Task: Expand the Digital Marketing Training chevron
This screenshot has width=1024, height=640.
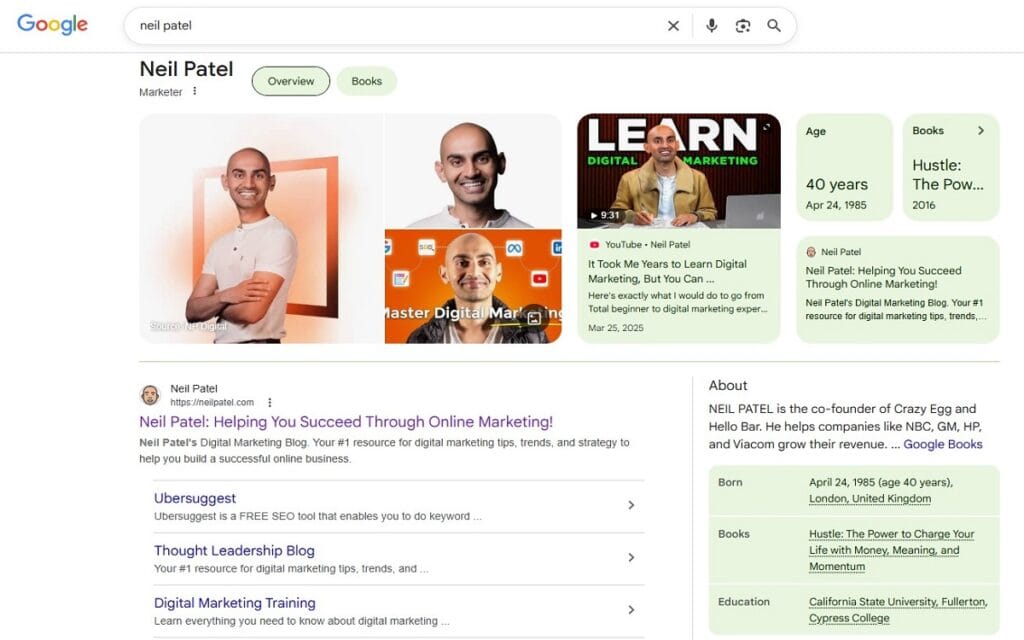Action: (x=631, y=609)
